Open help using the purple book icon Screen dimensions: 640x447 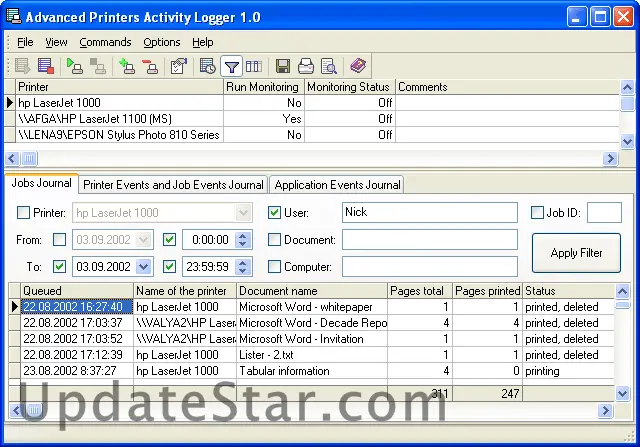[x=358, y=66]
